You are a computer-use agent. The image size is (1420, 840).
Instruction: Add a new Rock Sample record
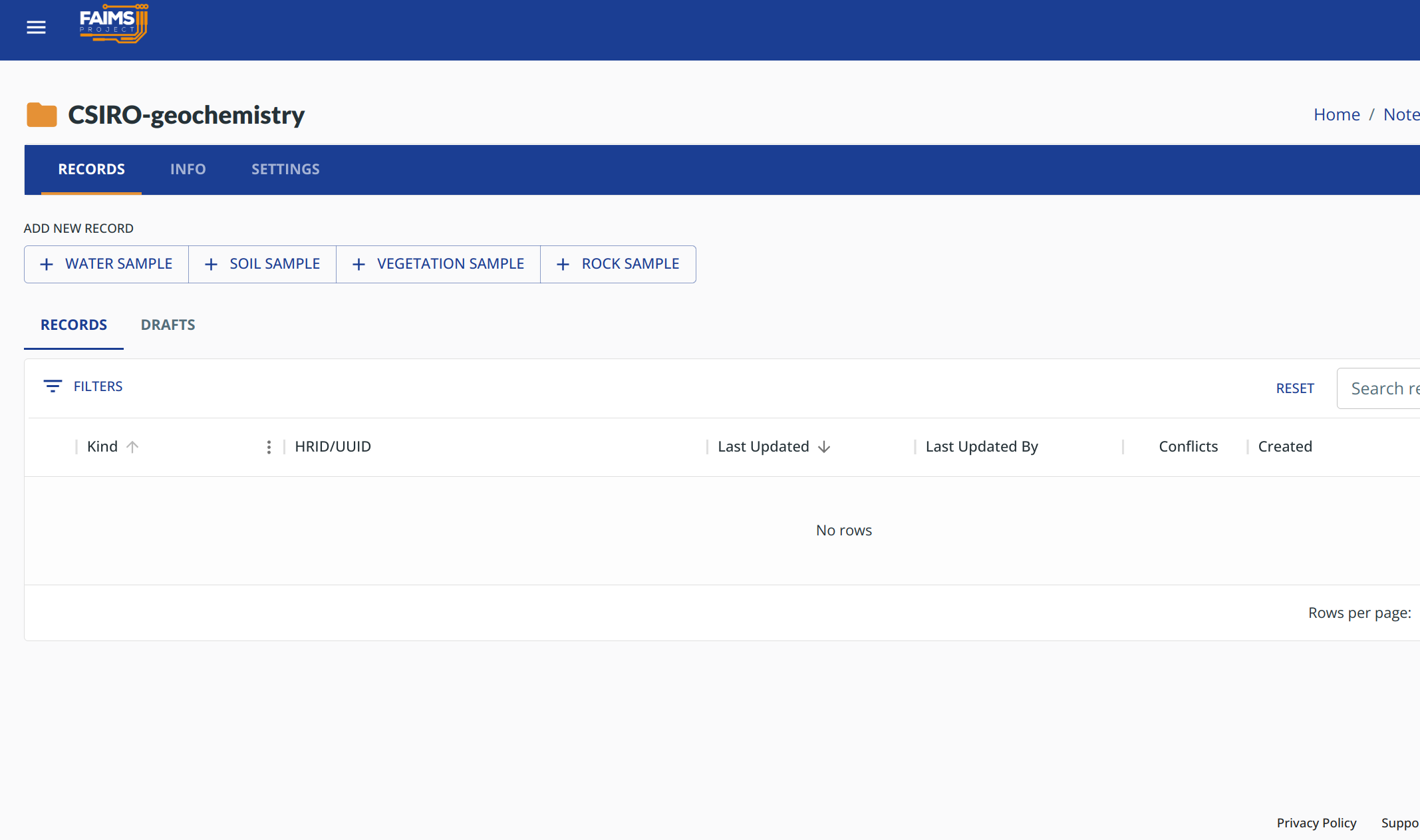coord(618,264)
